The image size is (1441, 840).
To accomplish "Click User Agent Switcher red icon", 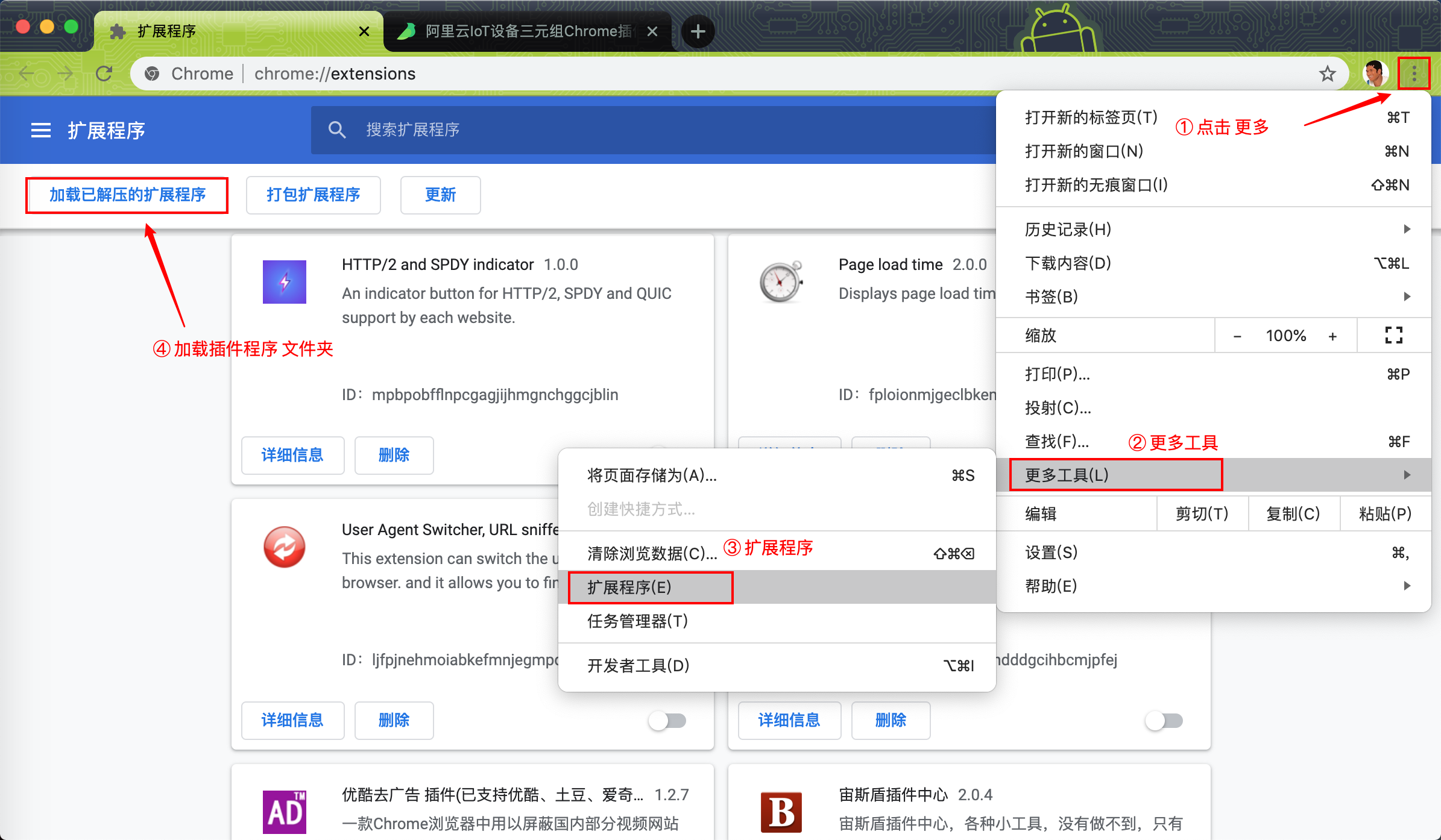I will pyautogui.click(x=285, y=547).
